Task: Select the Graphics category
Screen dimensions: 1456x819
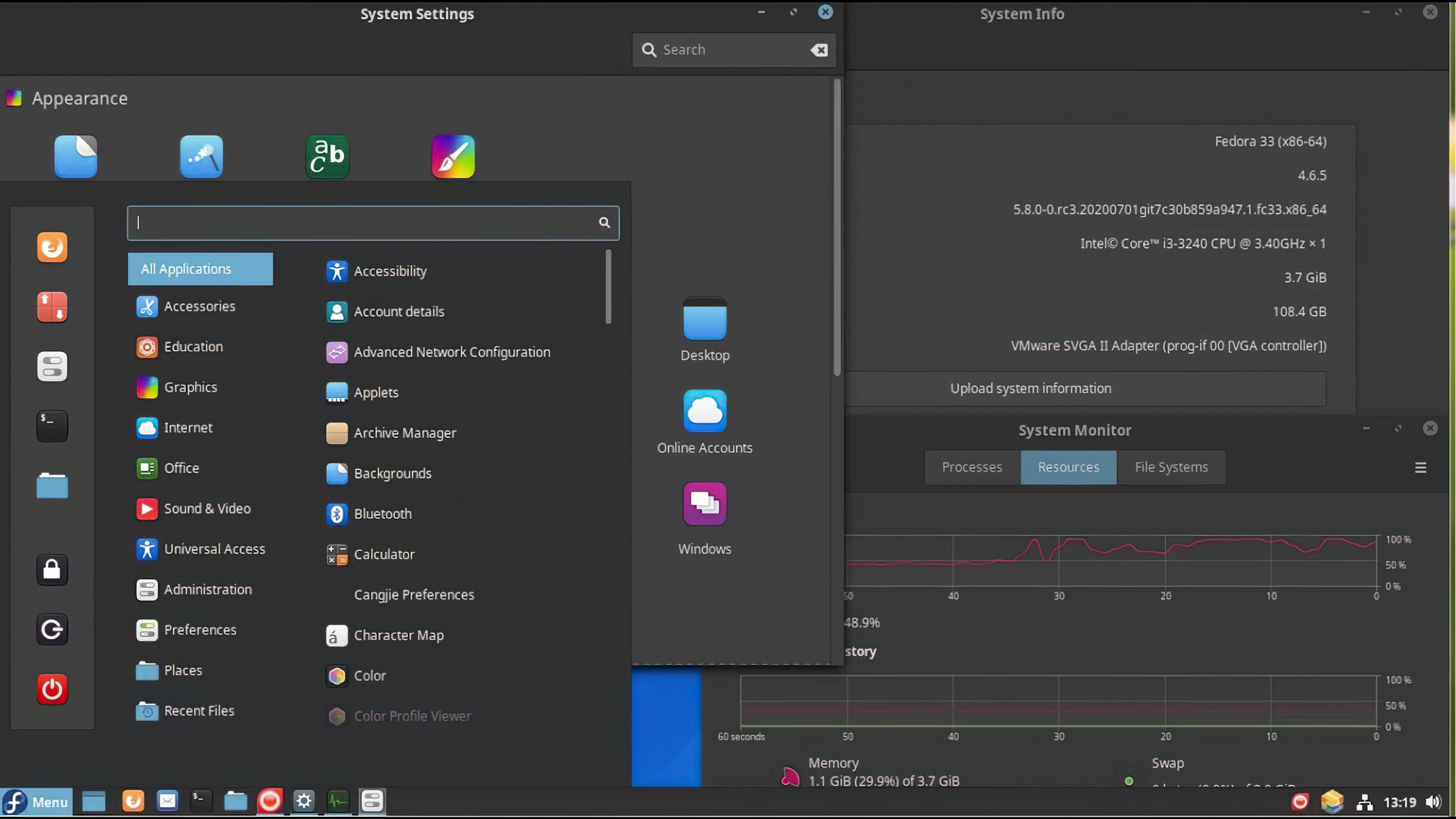Action: click(190, 387)
